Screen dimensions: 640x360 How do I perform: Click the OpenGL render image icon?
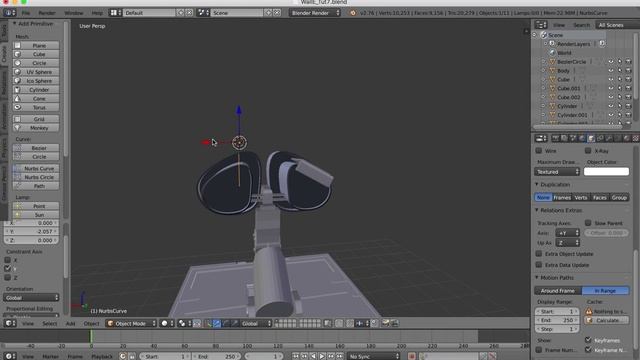pyautogui.click(x=385, y=323)
